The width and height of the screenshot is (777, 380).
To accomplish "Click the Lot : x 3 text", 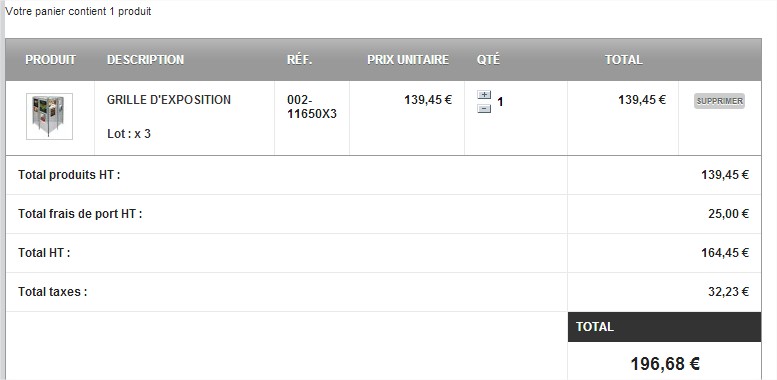I will 129,134.
